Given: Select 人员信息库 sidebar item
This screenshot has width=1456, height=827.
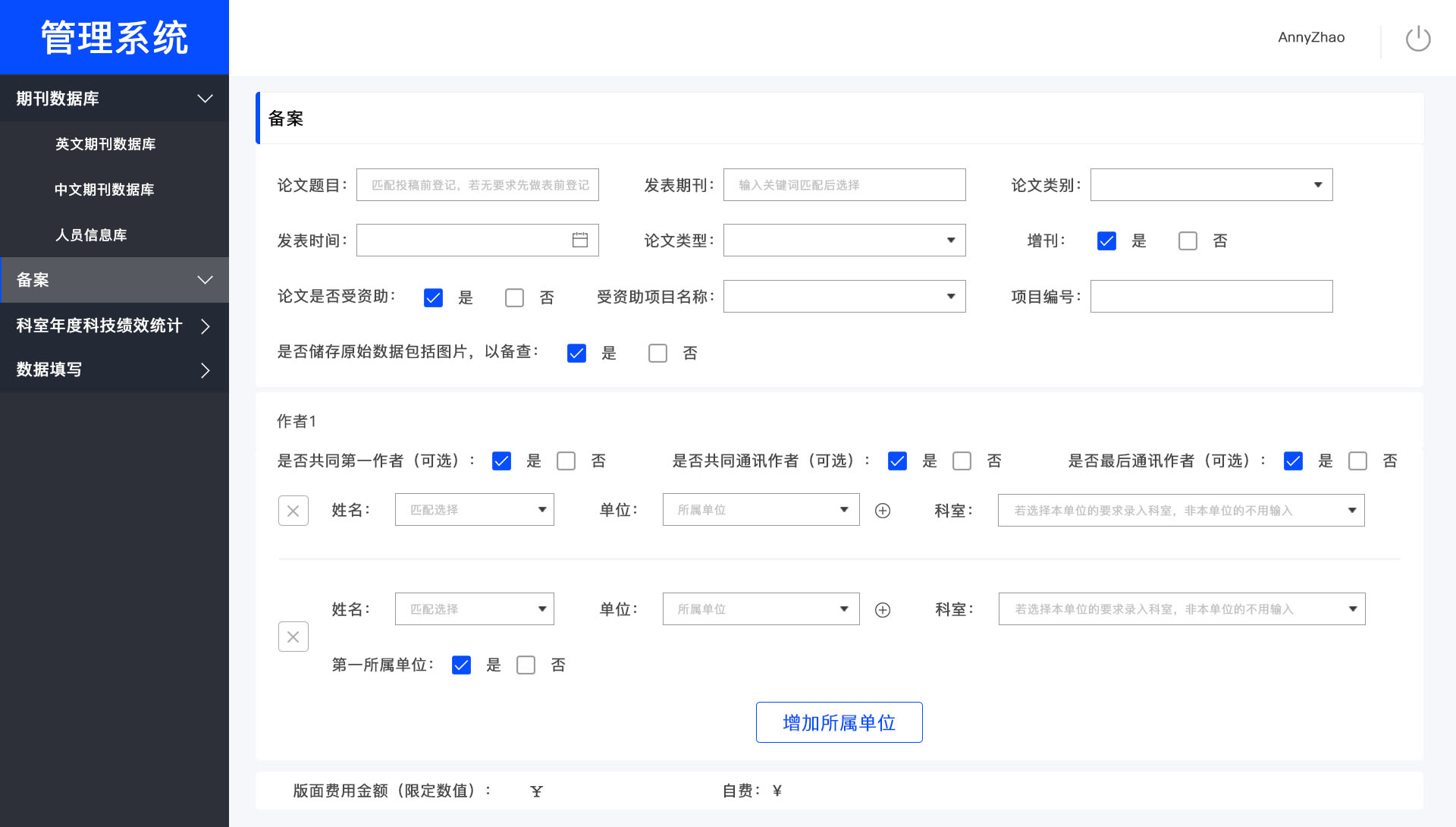Looking at the screenshot, I should click(91, 235).
